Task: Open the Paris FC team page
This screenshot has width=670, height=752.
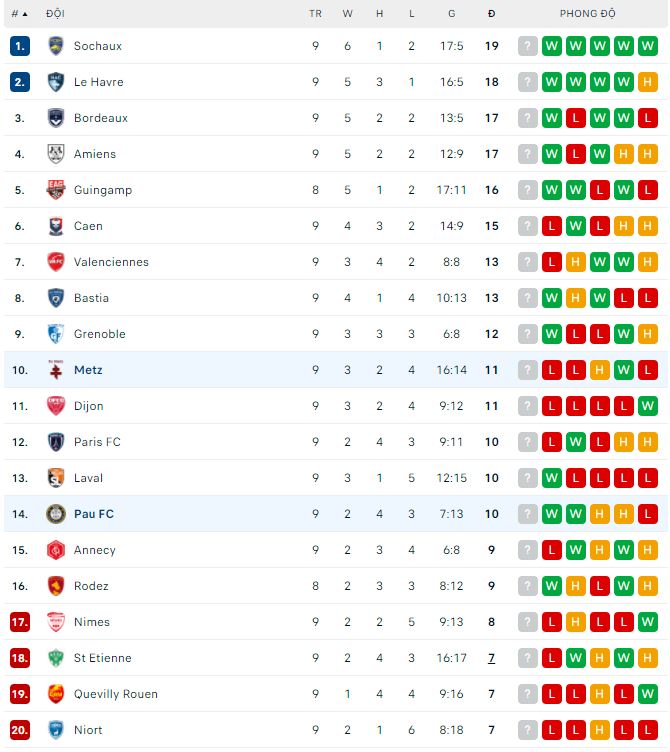Action: tap(97, 442)
